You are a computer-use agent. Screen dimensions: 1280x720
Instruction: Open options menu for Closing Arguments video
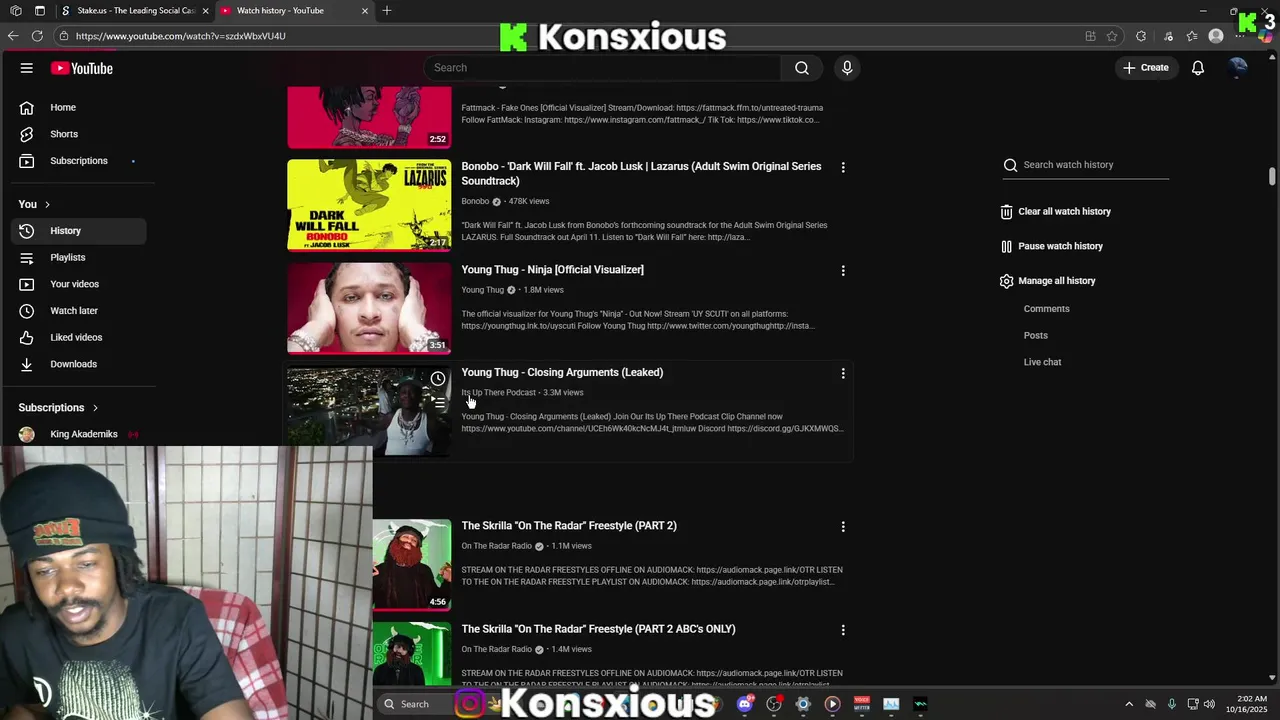[843, 373]
